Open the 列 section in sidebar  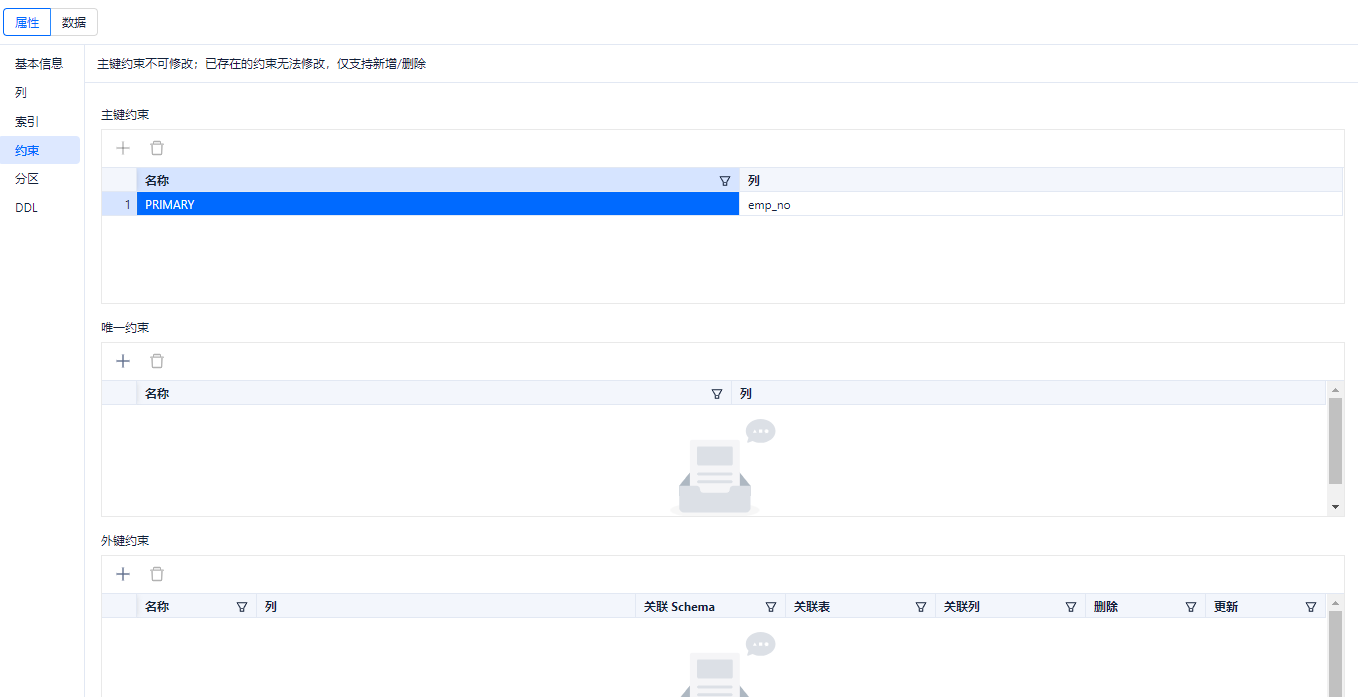pos(40,93)
